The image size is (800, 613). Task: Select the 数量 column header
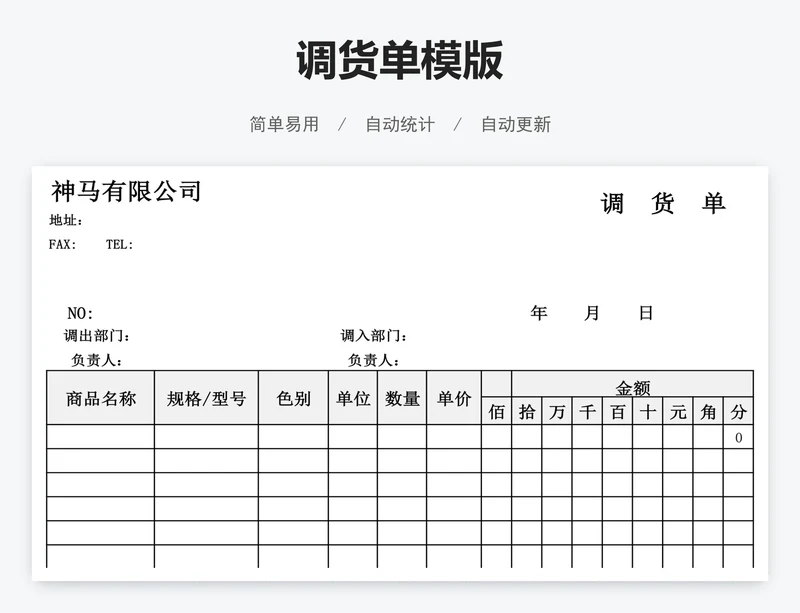[402, 398]
